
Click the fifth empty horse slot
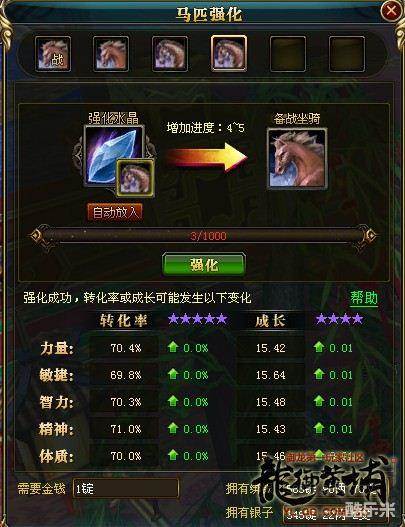pyautogui.click(x=288, y=54)
